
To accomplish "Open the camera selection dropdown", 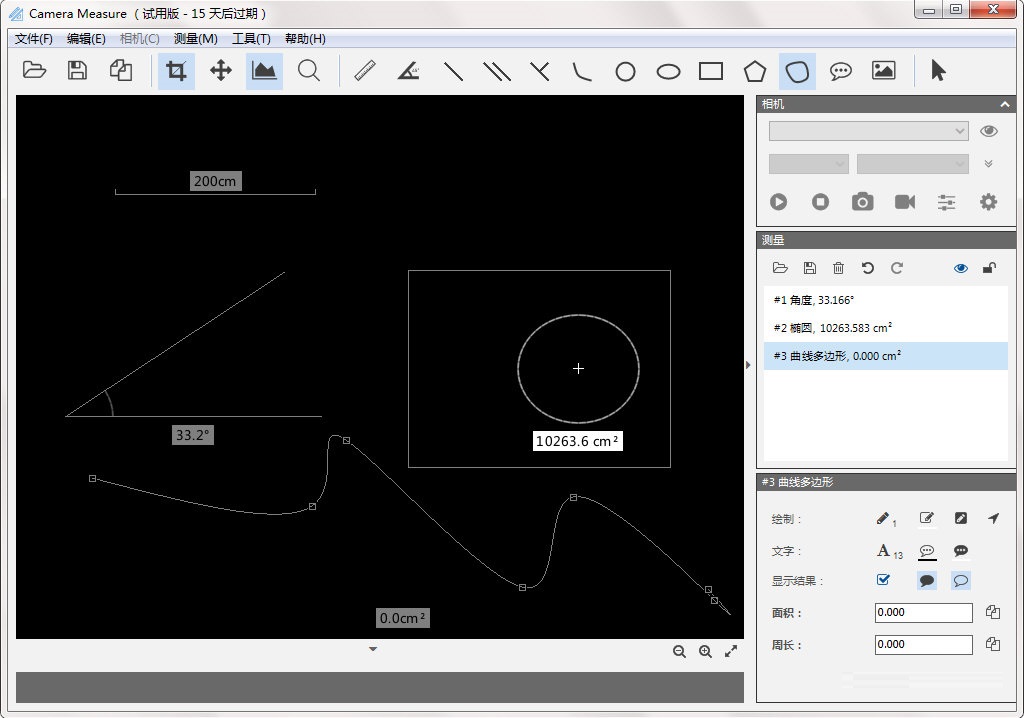I will click(867, 130).
